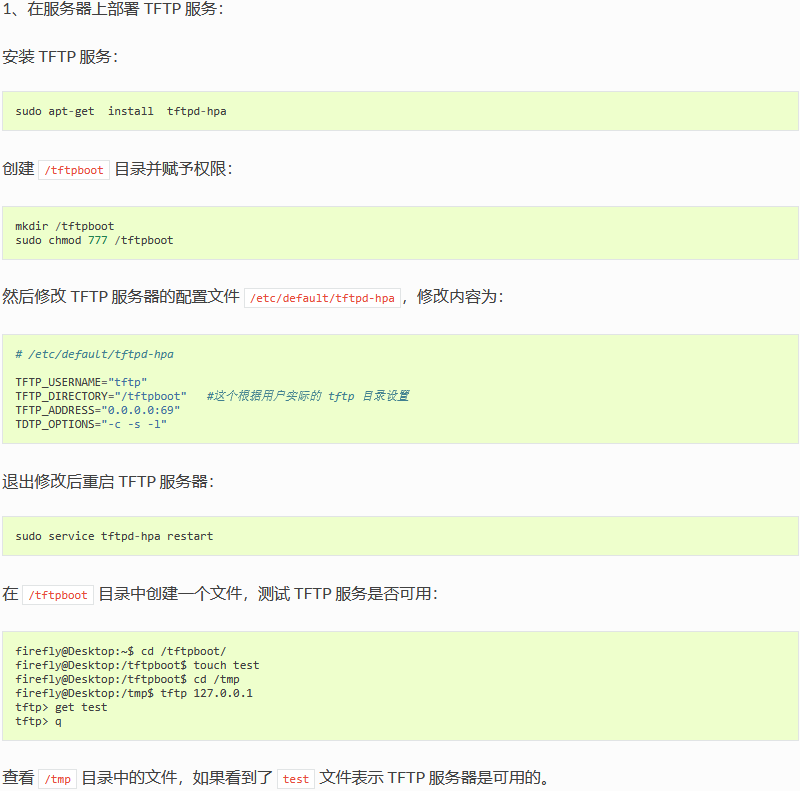
Task: Click the line 'tftp> get test'
Action: [x=62, y=707]
